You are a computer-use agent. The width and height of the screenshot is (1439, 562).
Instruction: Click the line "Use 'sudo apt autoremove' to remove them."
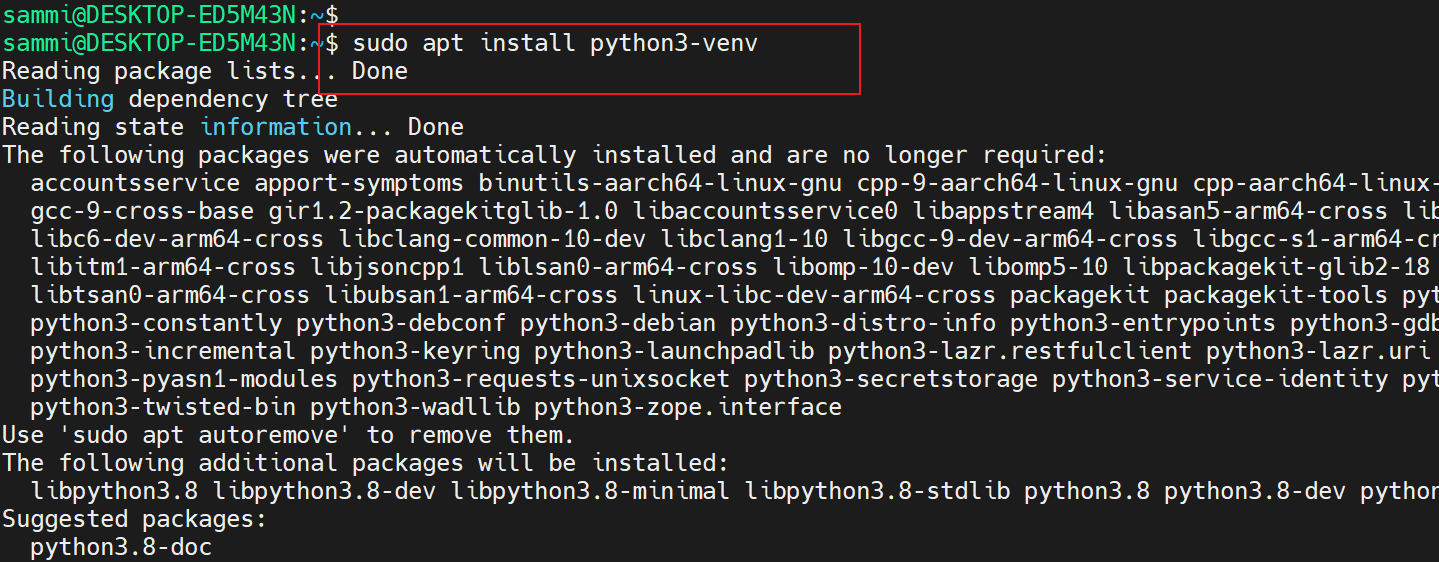289,435
